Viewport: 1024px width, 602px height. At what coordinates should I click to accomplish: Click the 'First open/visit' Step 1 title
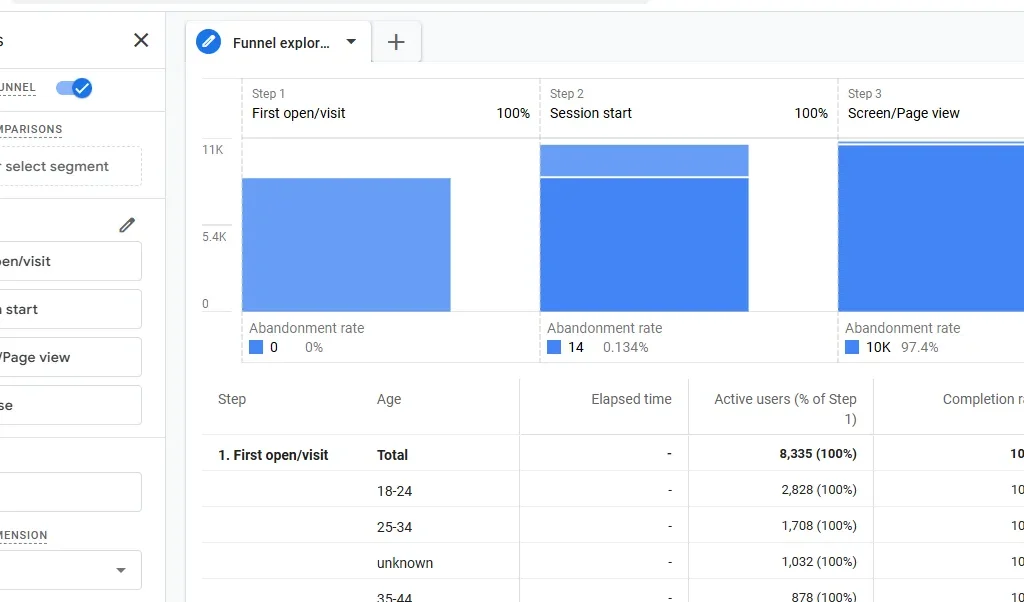pos(298,113)
